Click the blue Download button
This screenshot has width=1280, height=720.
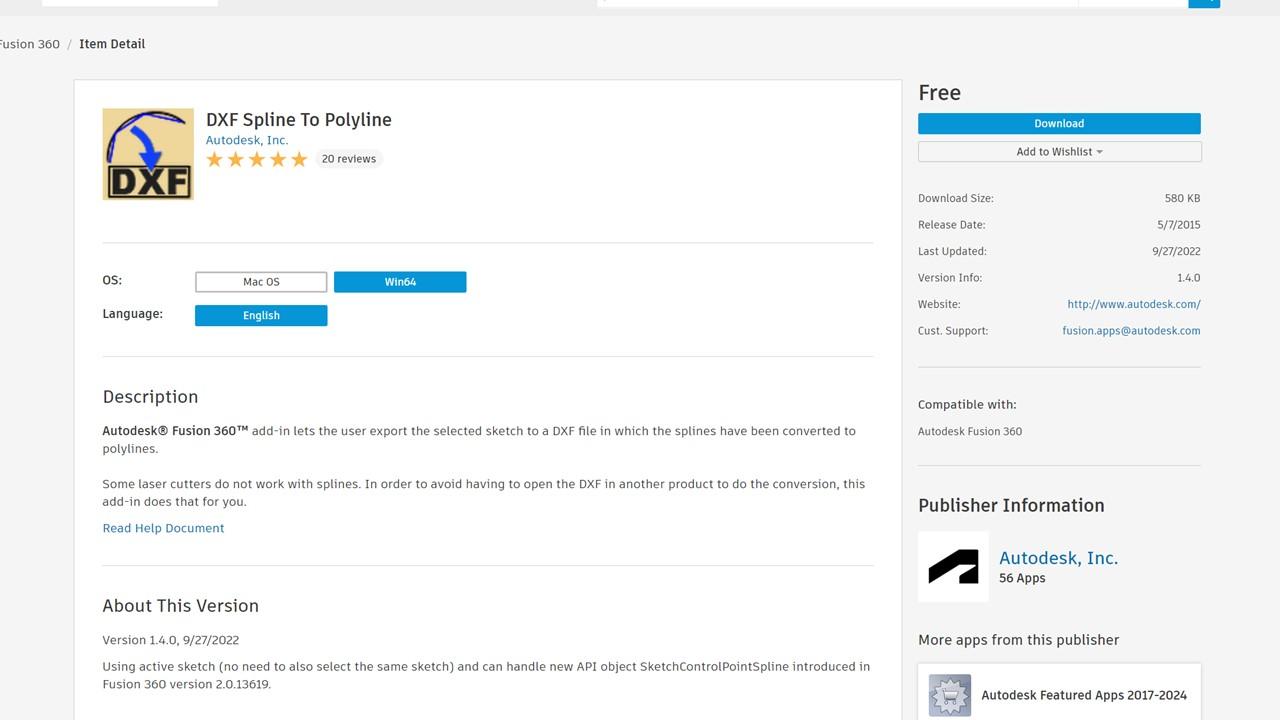click(x=1059, y=124)
